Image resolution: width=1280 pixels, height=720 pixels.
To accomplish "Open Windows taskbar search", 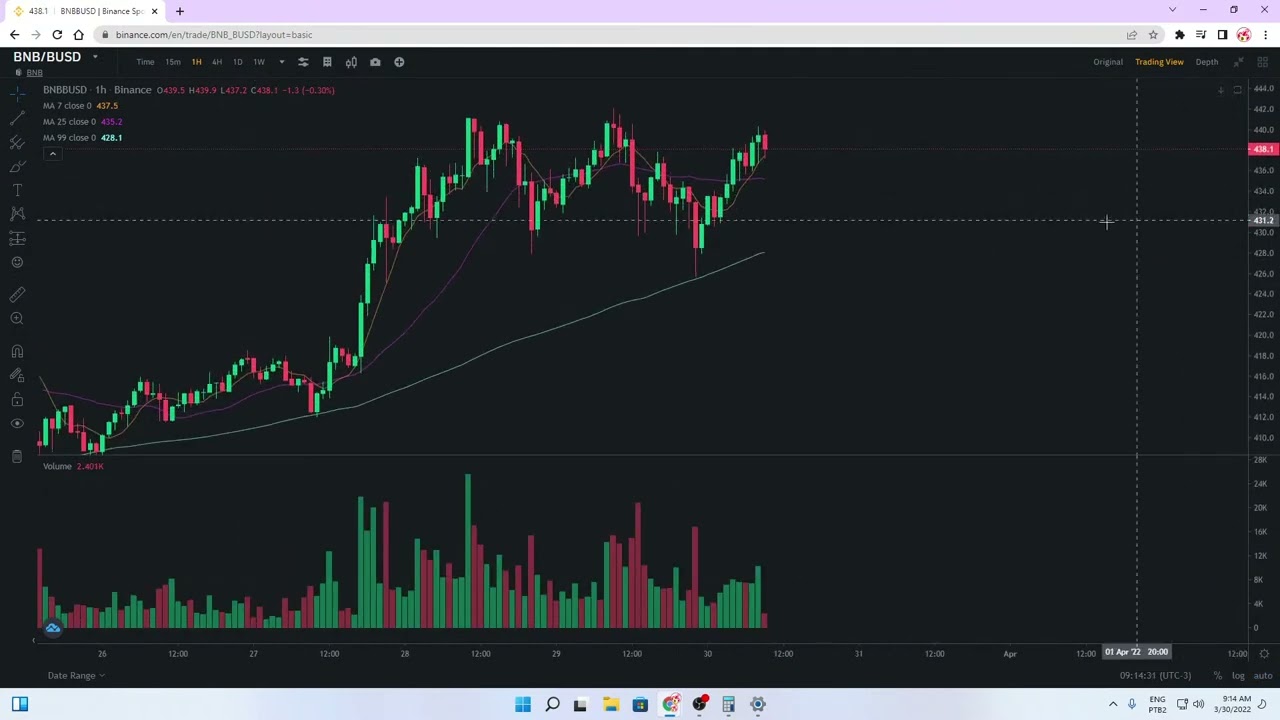I will coord(552,705).
